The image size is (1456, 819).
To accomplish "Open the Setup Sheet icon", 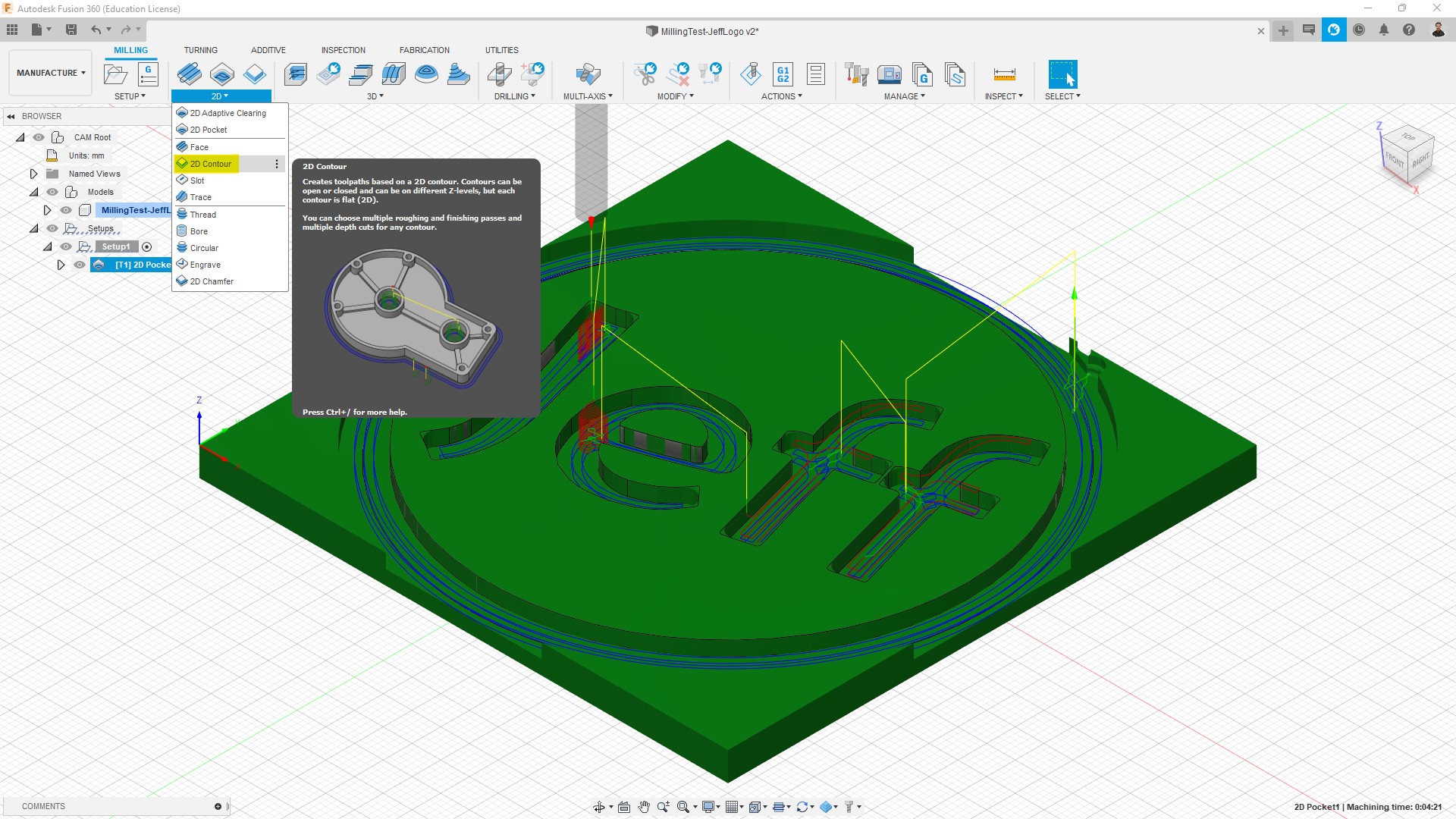I will [x=816, y=74].
